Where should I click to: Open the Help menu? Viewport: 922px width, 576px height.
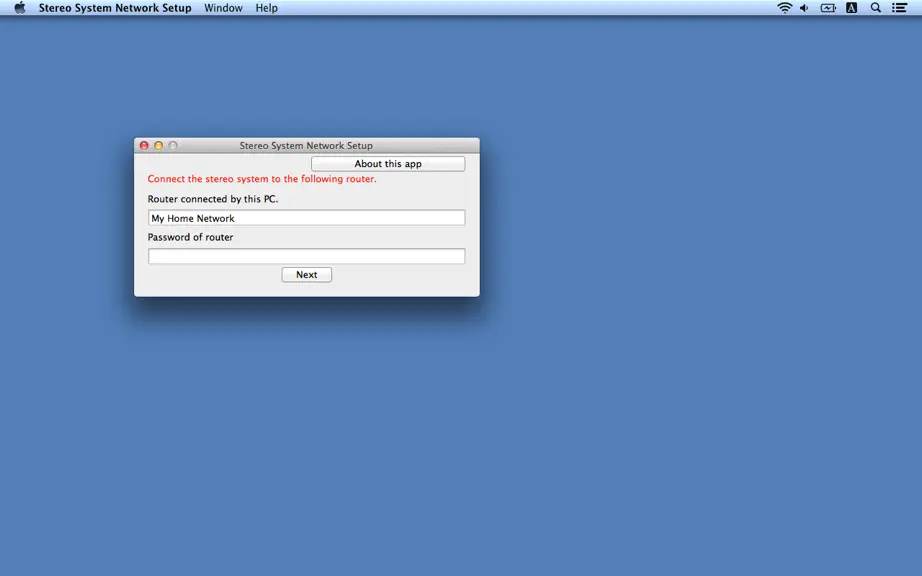266,8
